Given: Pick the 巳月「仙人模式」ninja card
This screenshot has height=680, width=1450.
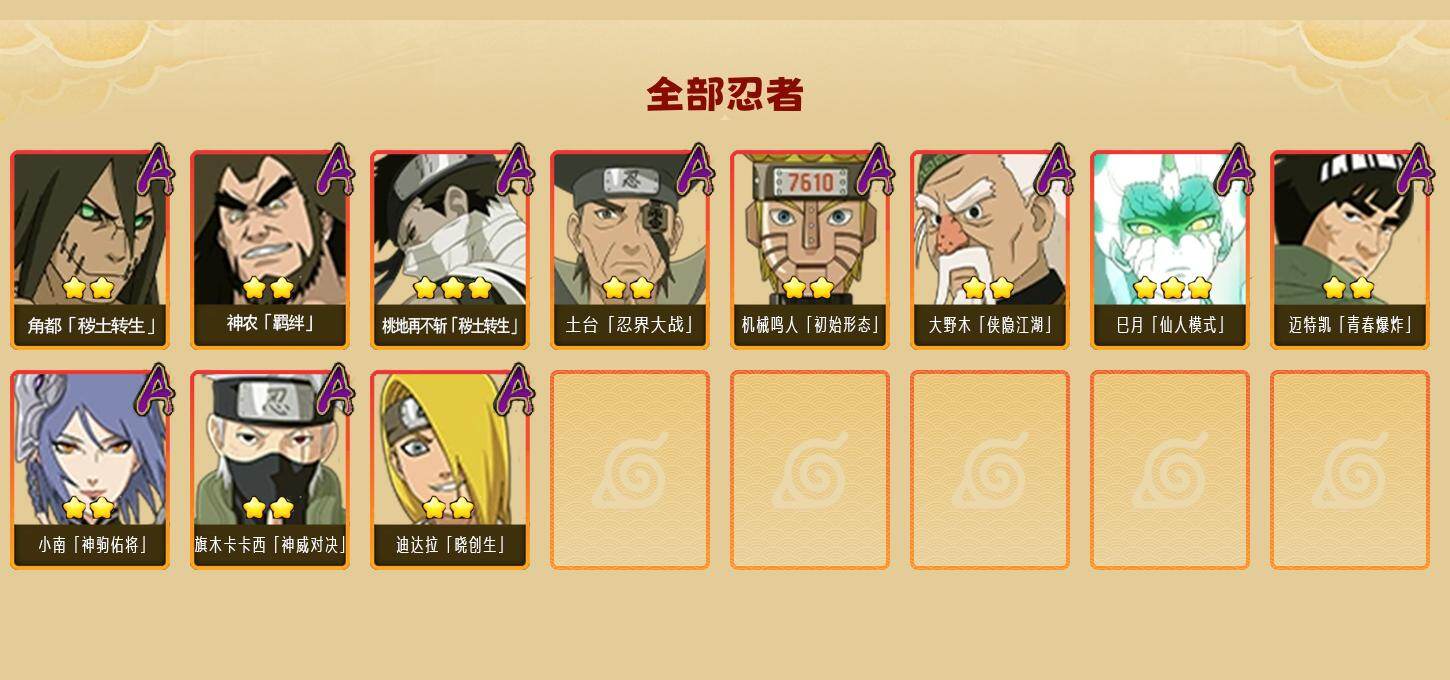Looking at the screenshot, I should [x=1170, y=250].
